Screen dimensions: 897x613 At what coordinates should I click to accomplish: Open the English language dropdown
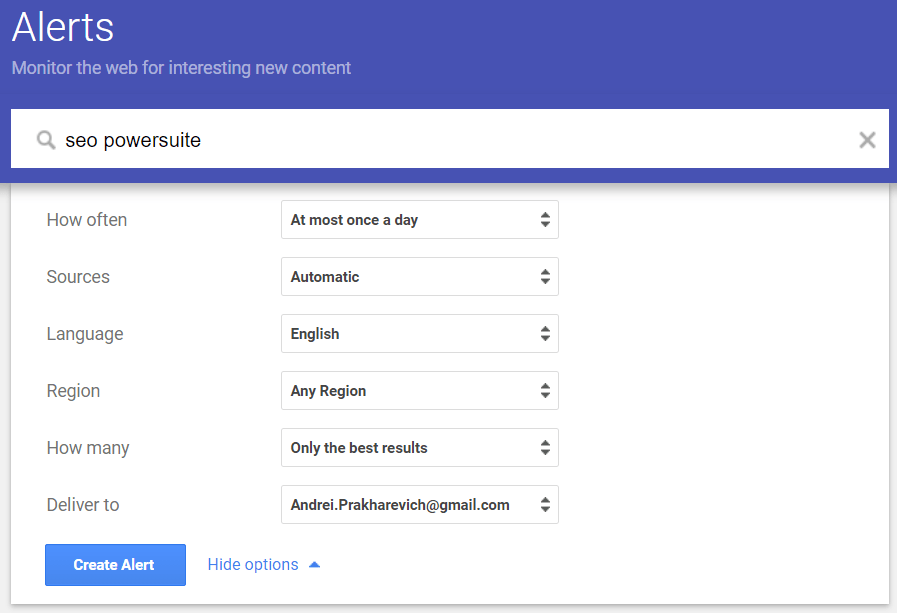[x=420, y=333]
